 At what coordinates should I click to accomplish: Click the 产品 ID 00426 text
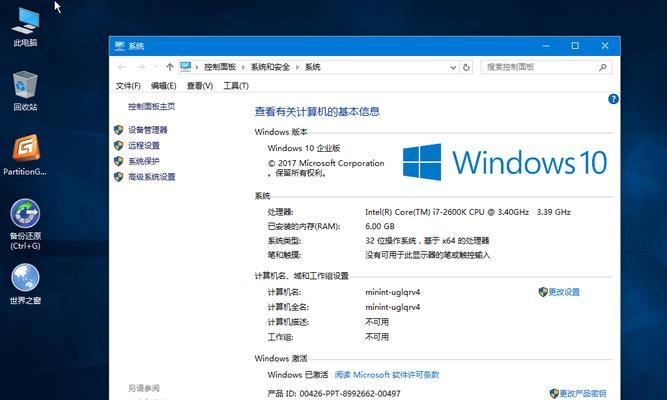[334, 394]
